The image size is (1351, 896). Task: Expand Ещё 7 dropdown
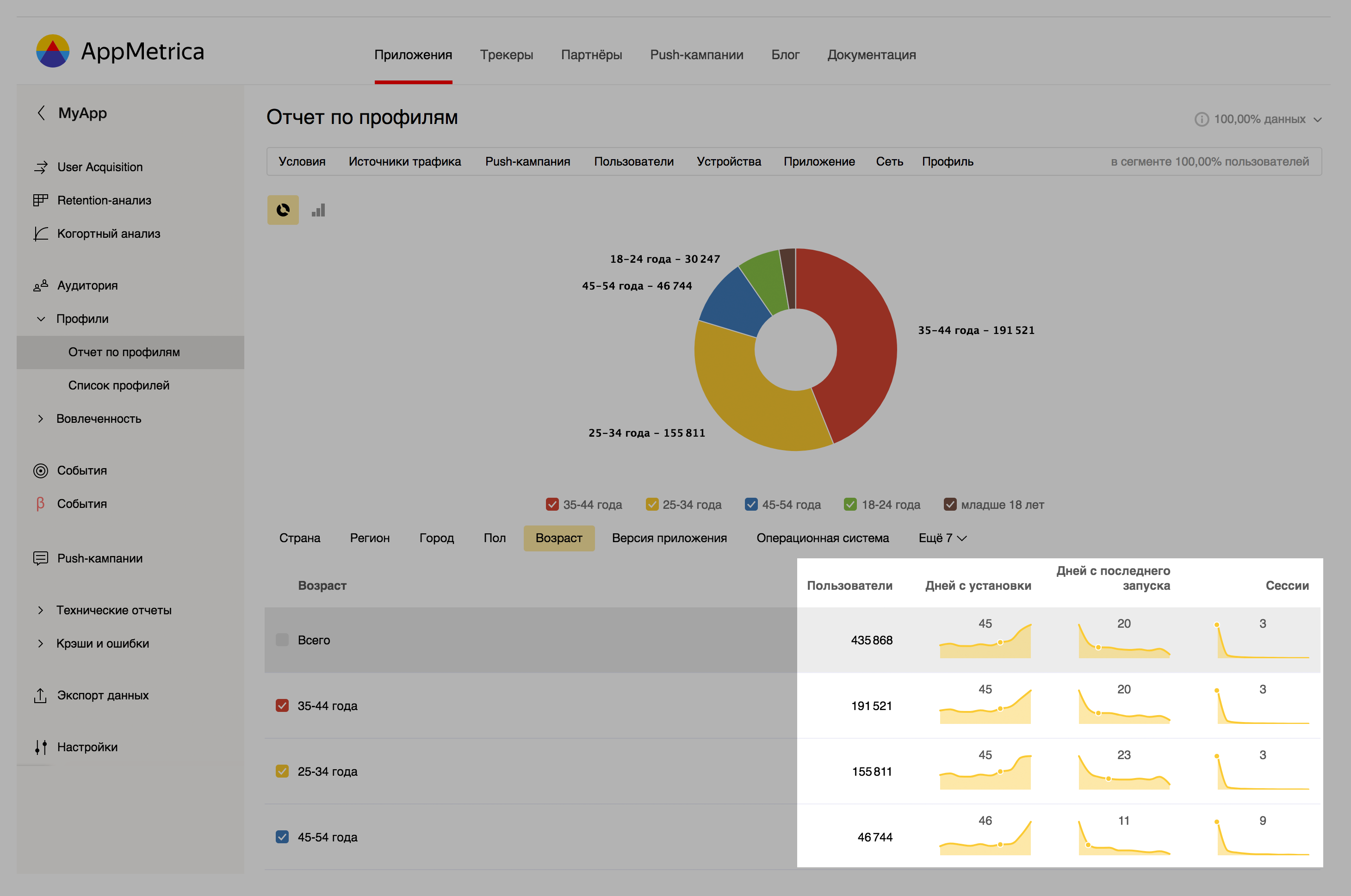pos(942,538)
